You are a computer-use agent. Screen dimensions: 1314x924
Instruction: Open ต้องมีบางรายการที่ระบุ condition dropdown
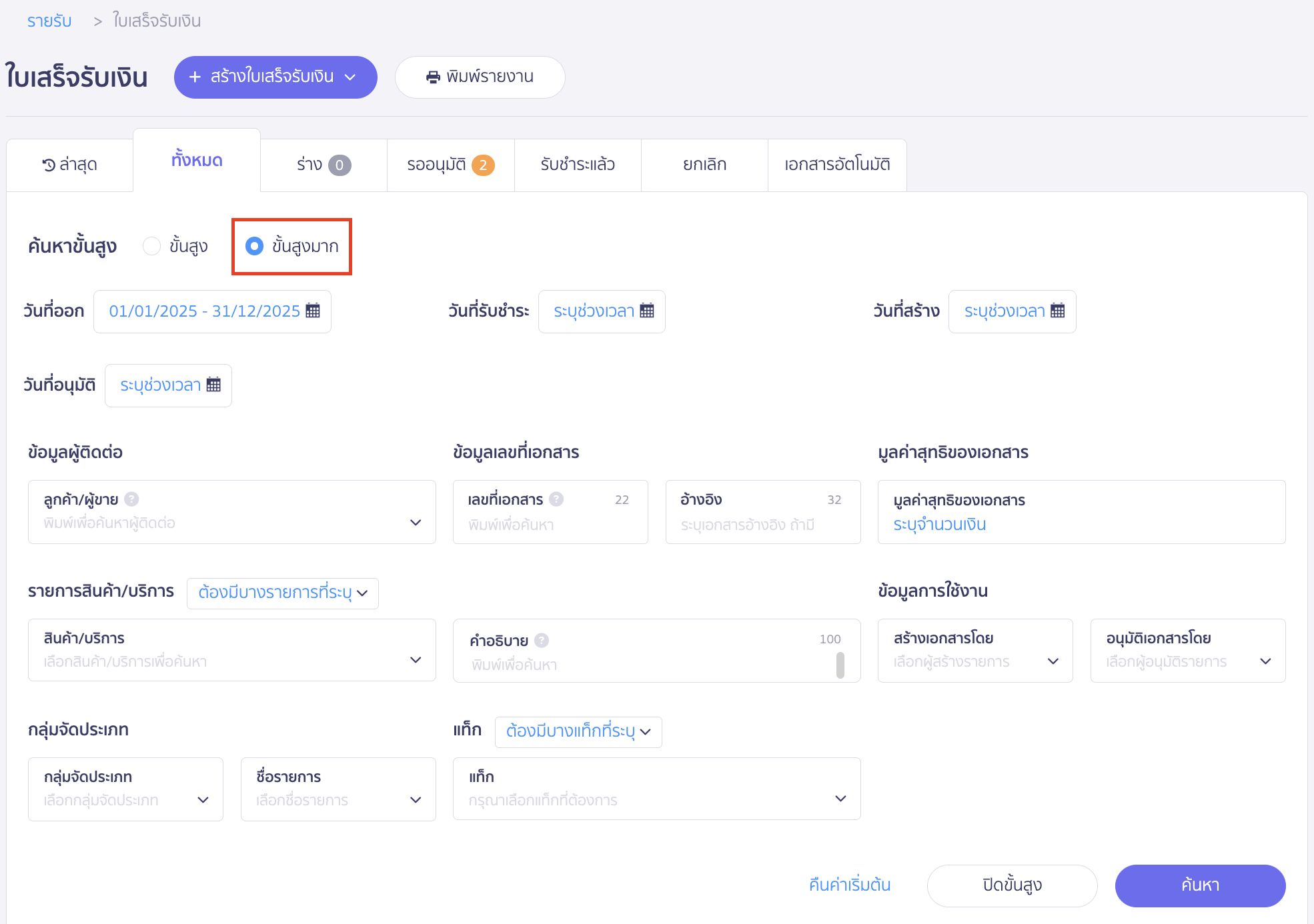pyautogui.click(x=283, y=593)
